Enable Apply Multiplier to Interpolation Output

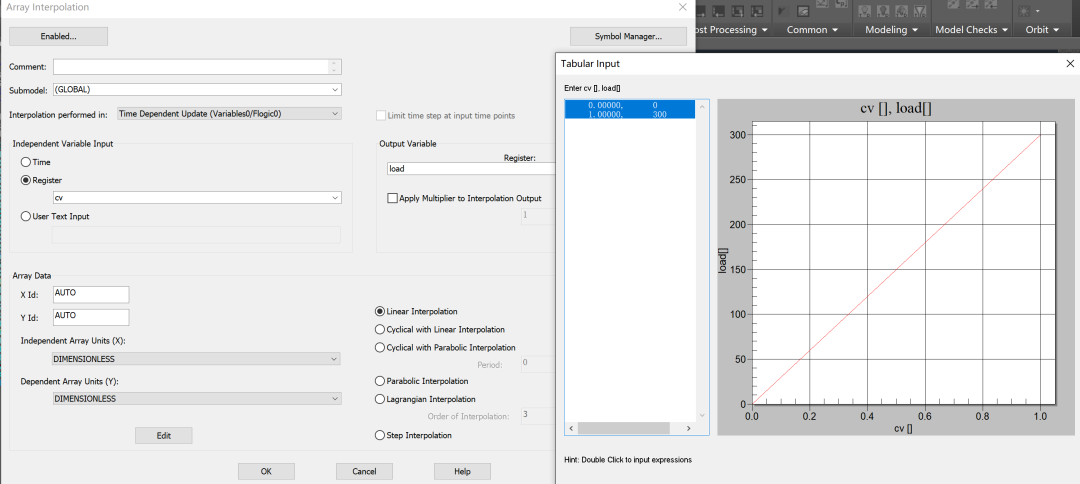tap(392, 198)
